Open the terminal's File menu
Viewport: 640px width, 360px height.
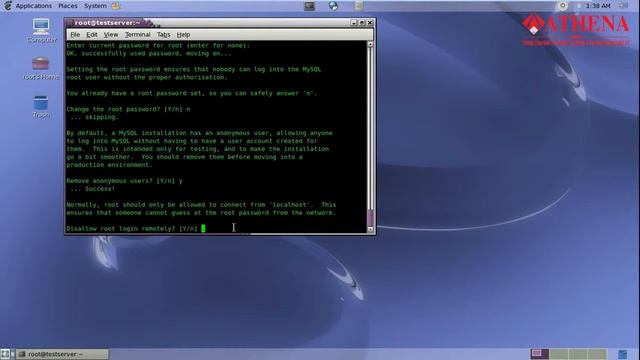[x=75, y=35]
